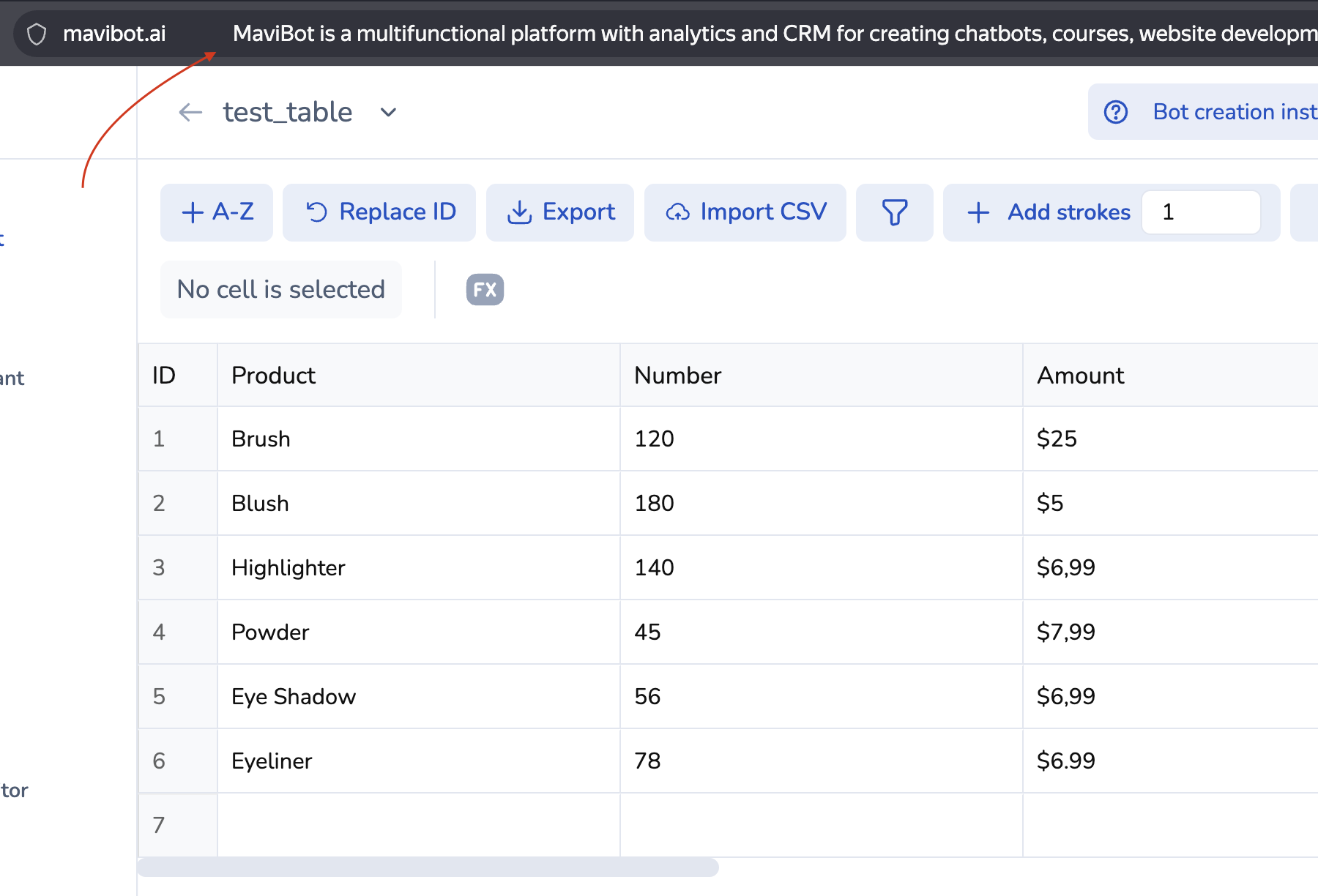Click the filter funnel icon
Screen dimensions: 1318x896
click(x=894, y=212)
